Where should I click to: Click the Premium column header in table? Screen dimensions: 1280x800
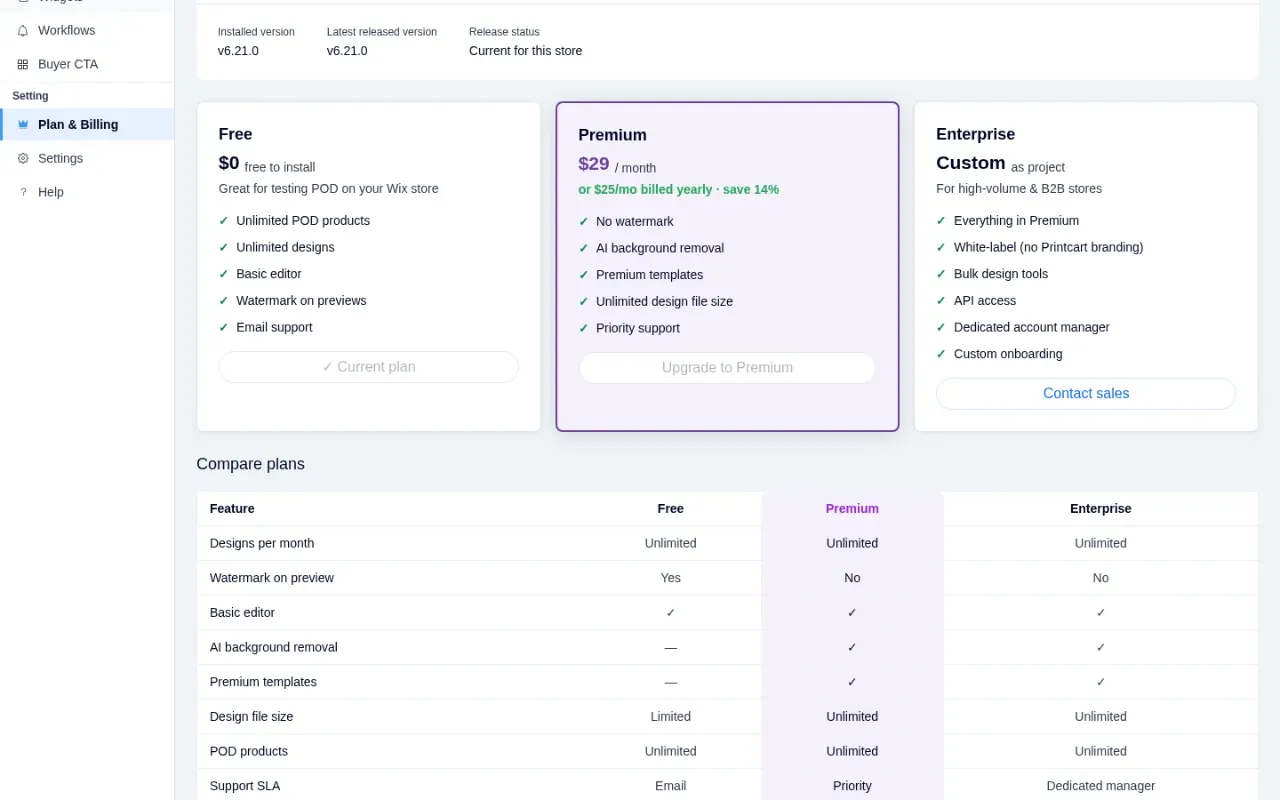coord(852,509)
